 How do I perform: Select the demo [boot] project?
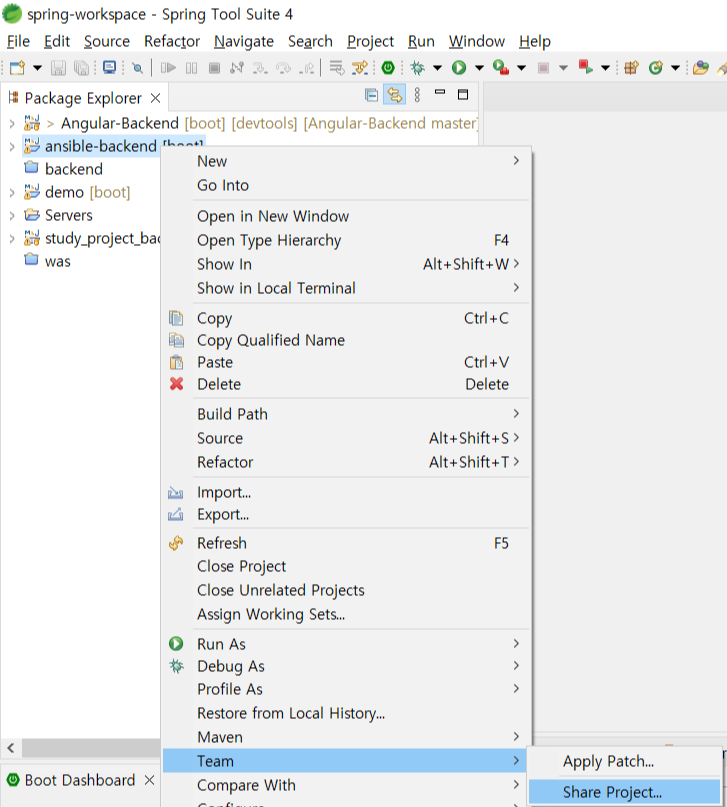87,192
